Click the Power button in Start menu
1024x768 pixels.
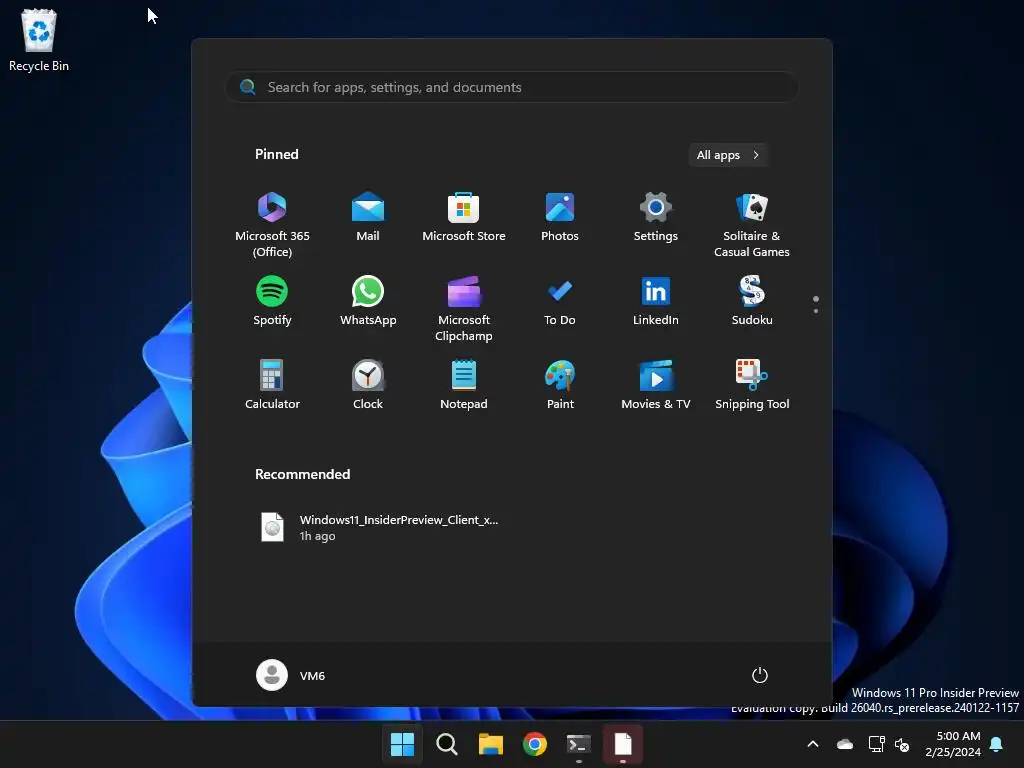[760, 675]
